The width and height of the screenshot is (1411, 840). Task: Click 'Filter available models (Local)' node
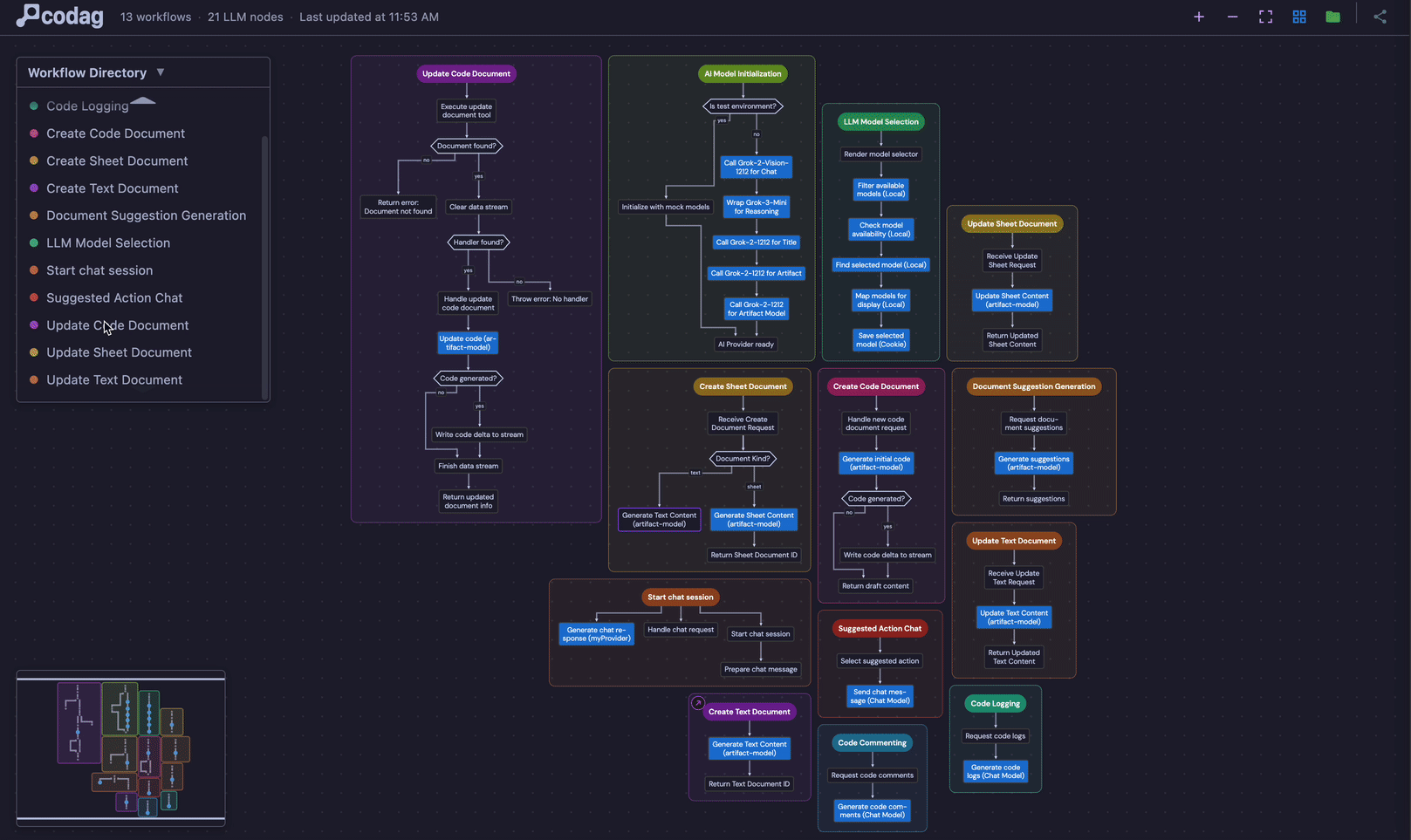pos(880,190)
